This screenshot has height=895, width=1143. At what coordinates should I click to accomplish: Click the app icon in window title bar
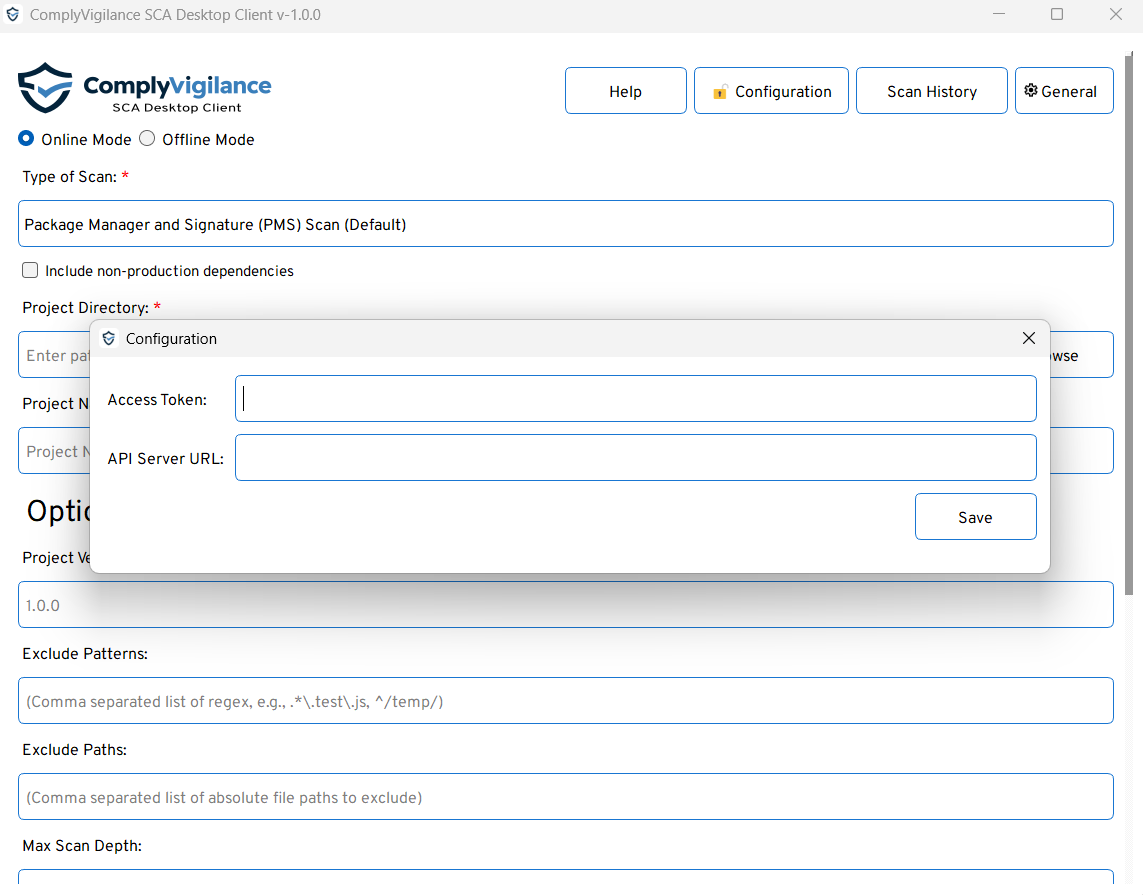point(13,16)
